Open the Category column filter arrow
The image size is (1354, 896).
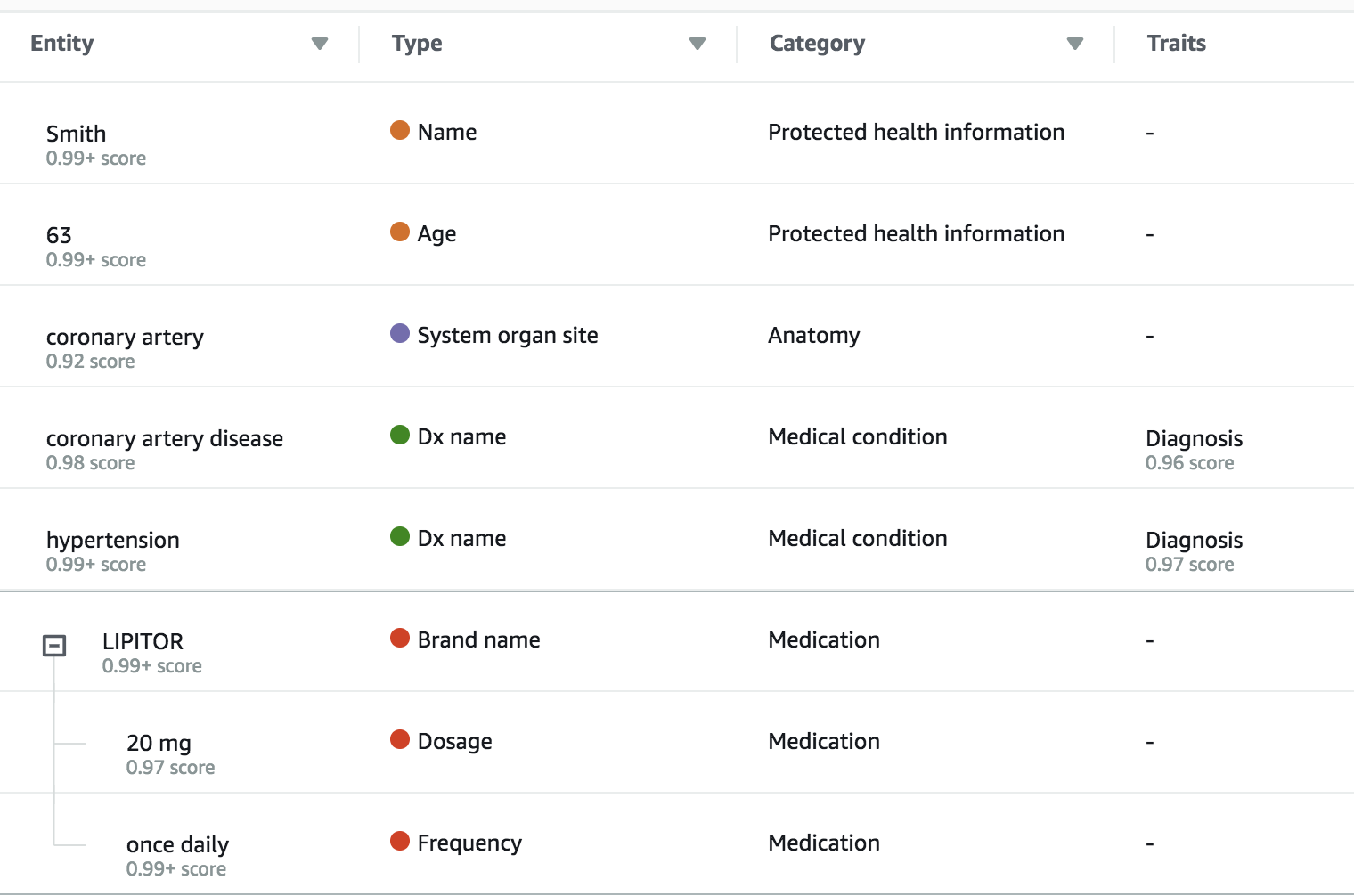(1075, 44)
